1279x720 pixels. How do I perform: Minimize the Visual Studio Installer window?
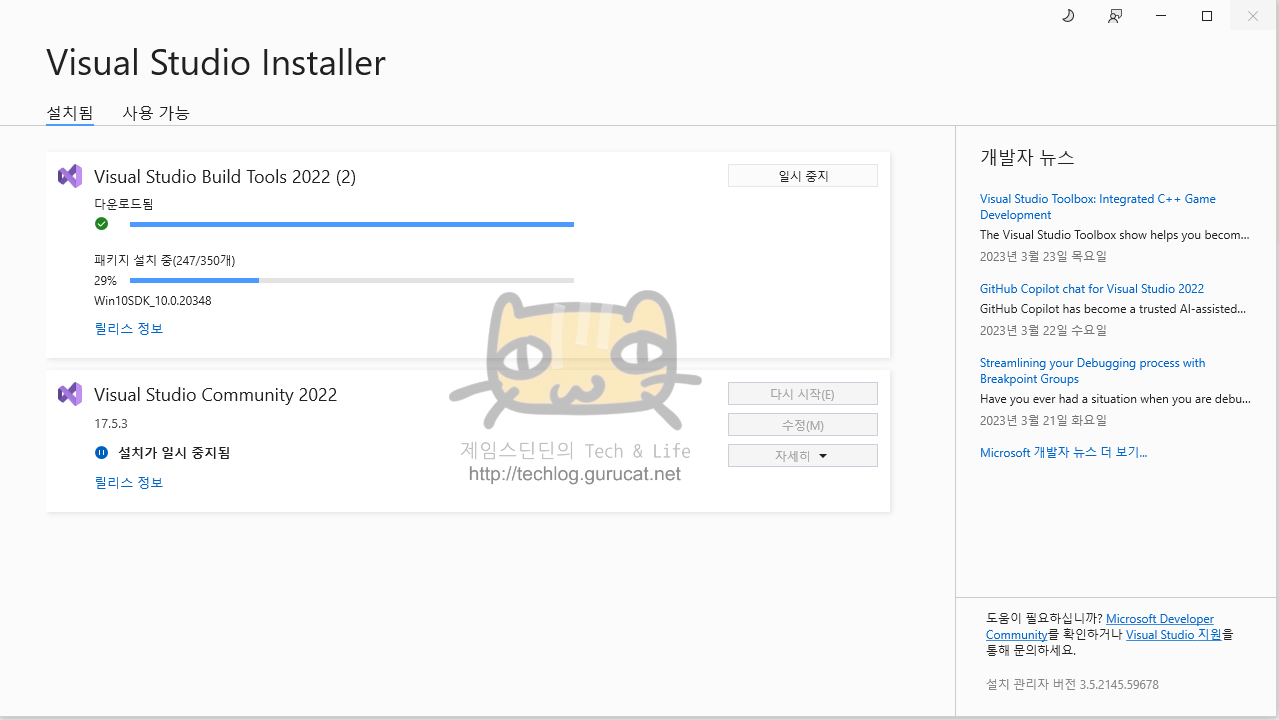[1161, 16]
